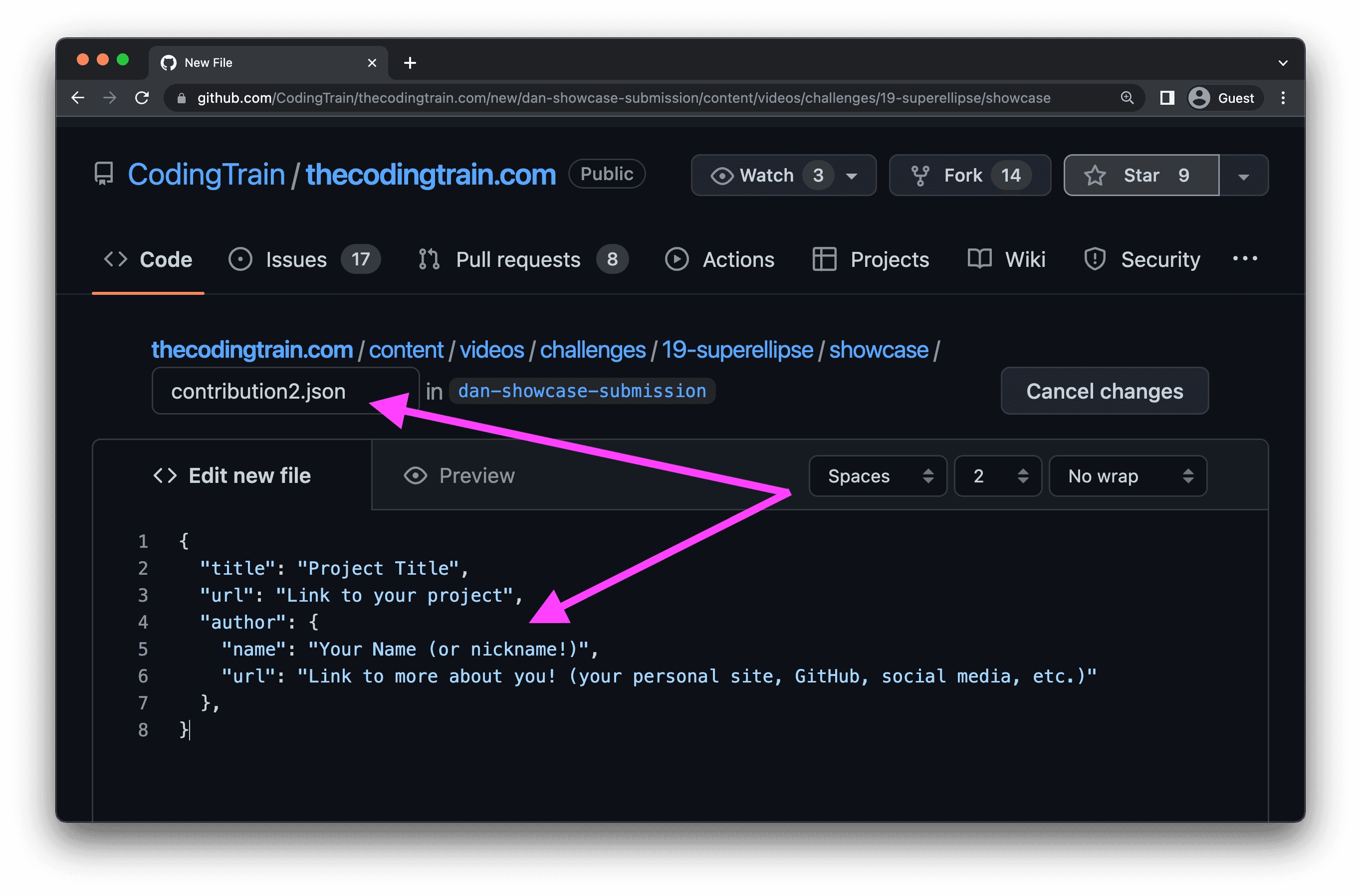
Task: Click Cancel changes button
Action: click(x=1104, y=391)
